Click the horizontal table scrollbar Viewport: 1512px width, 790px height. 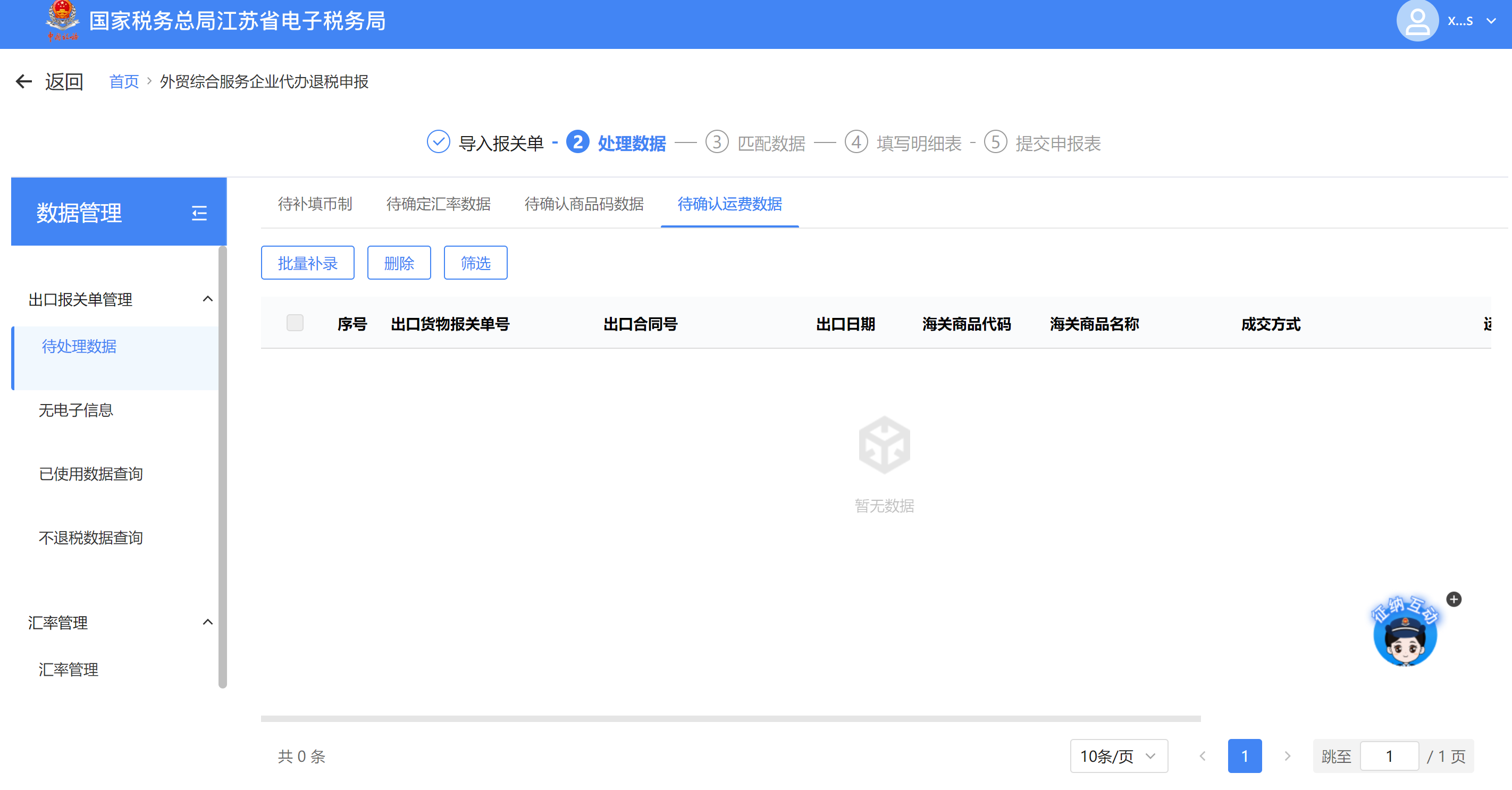pyautogui.click(x=730, y=718)
